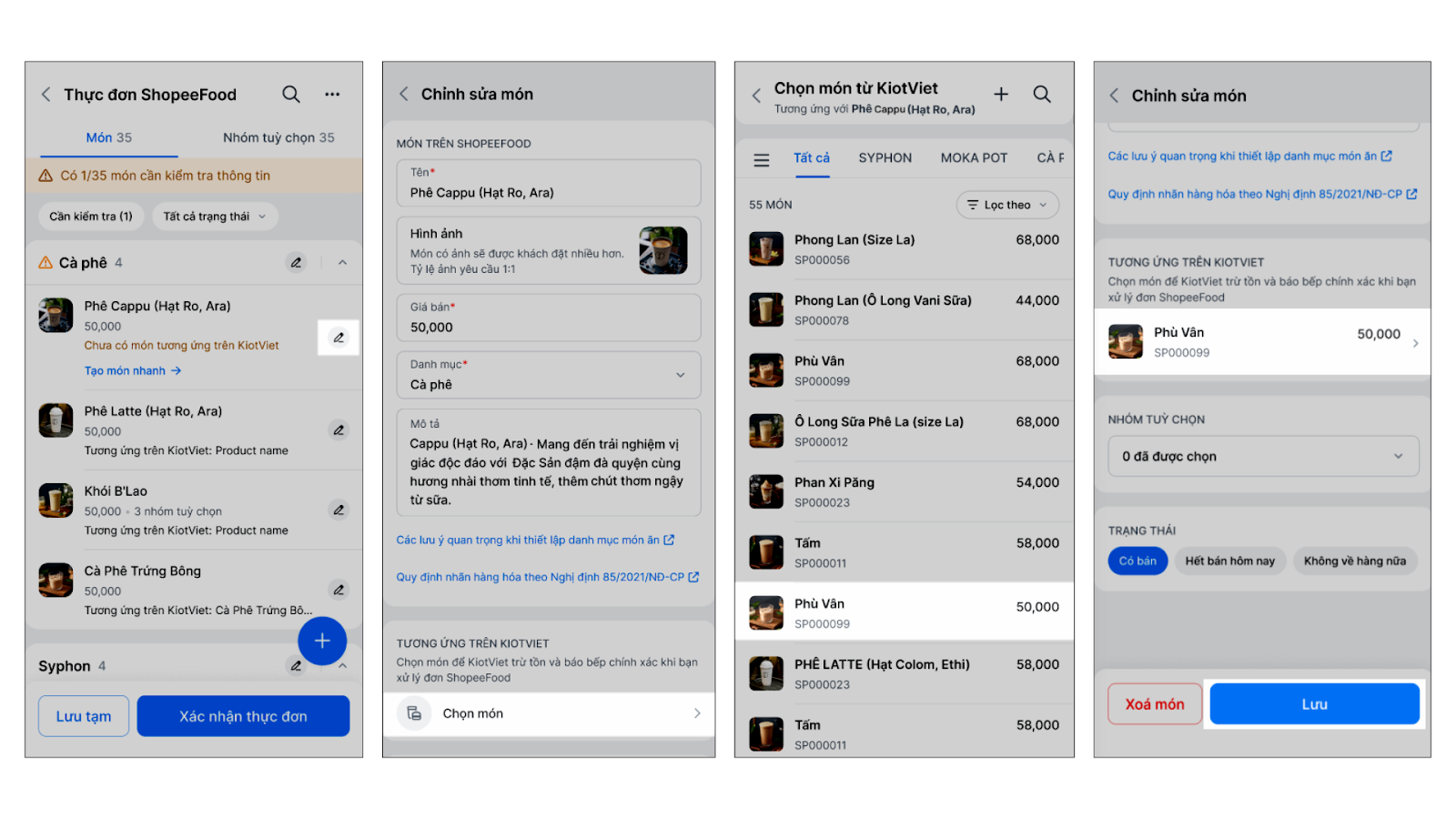This screenshot has height=819, width=1456.
Task: Switch to the Nhóm tuỳ chọn 35 tab
Action: [x=278, y=137]
